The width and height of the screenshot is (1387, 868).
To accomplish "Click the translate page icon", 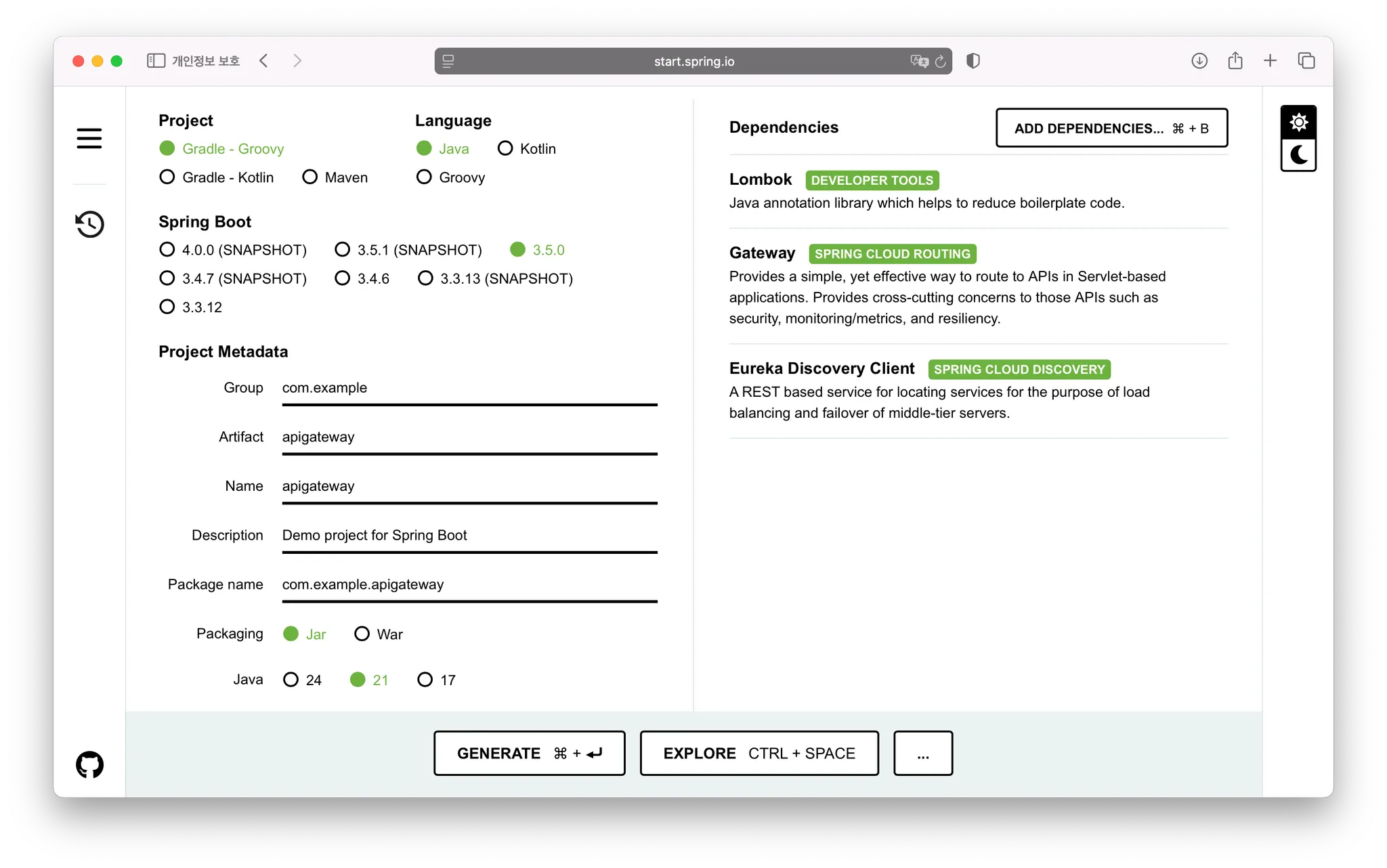I will 919,61.
